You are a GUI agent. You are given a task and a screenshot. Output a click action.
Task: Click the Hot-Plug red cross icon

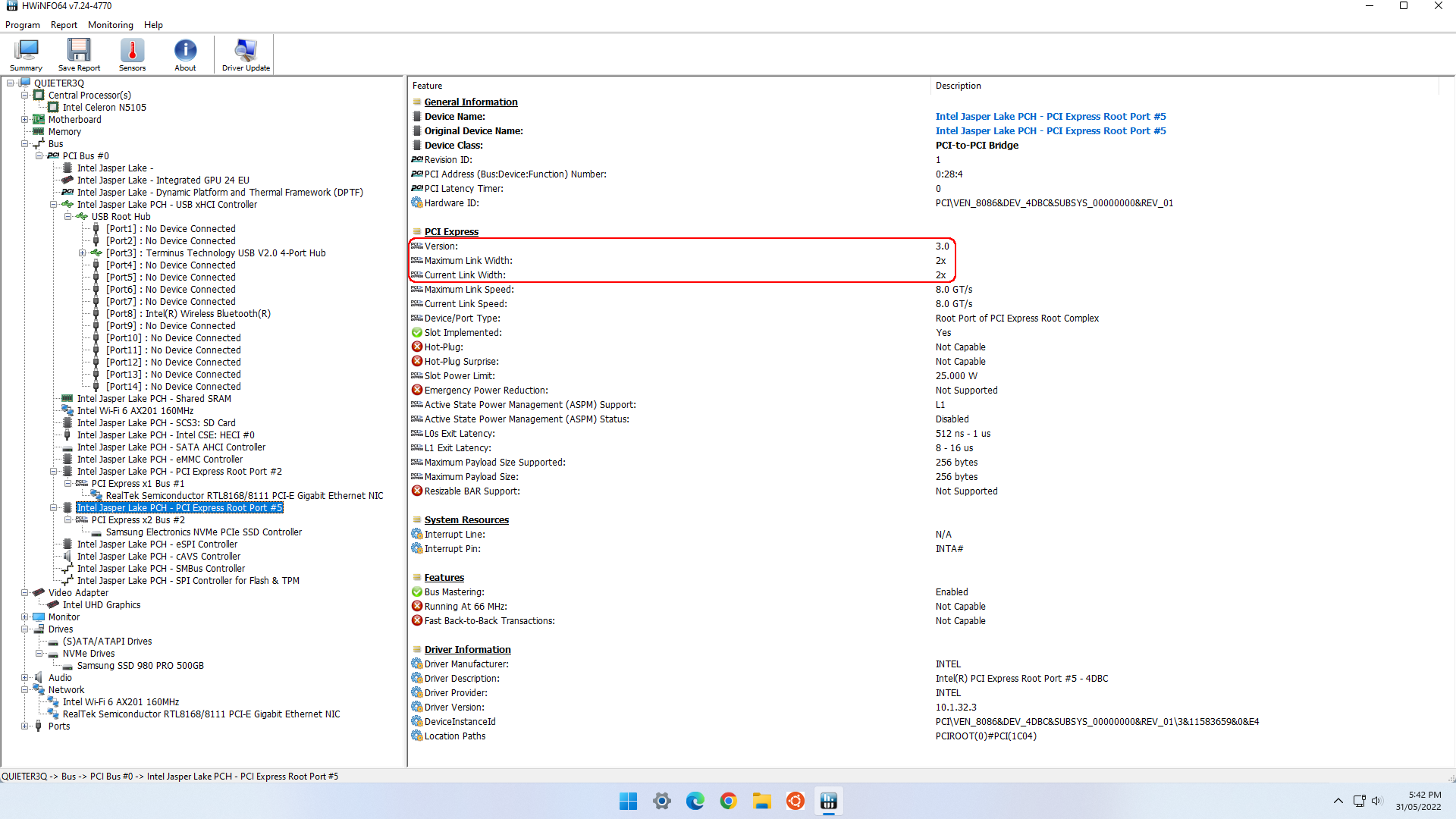coord(417,347)
